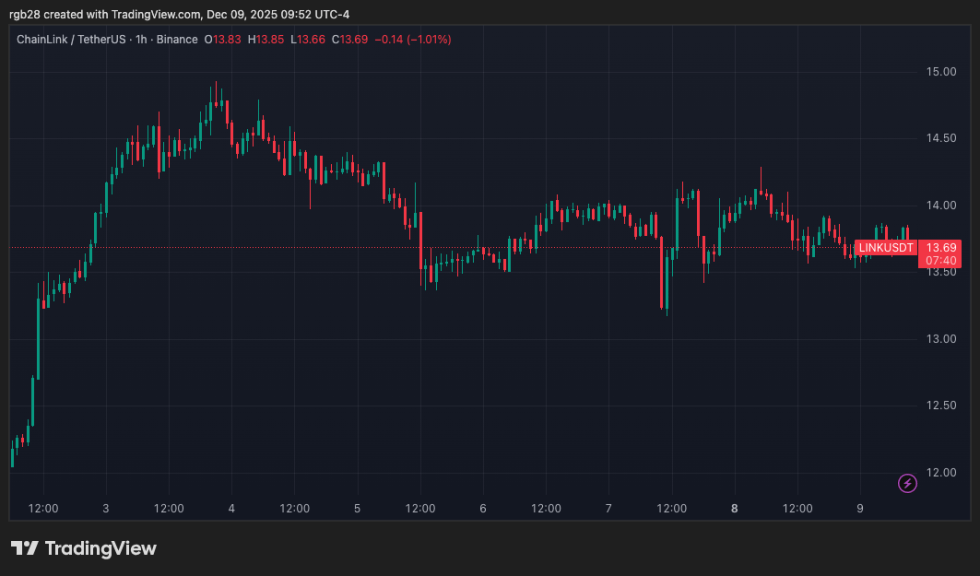980x576 pixels.
Task: Click the red 13.69 current price tag
Action: click(x=941, y=247)
